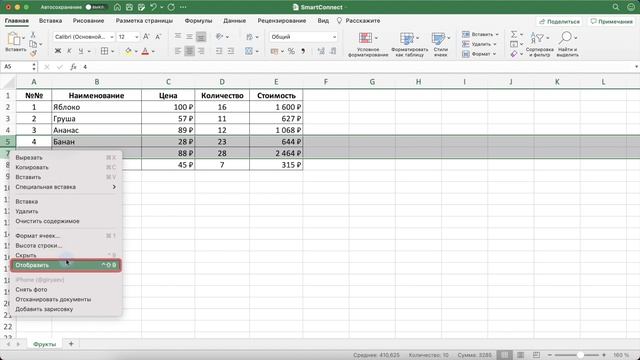Apply the fill color bucket
Image resolution: width=640 pixels, height=360 pixels.
[x=128, y=51]
